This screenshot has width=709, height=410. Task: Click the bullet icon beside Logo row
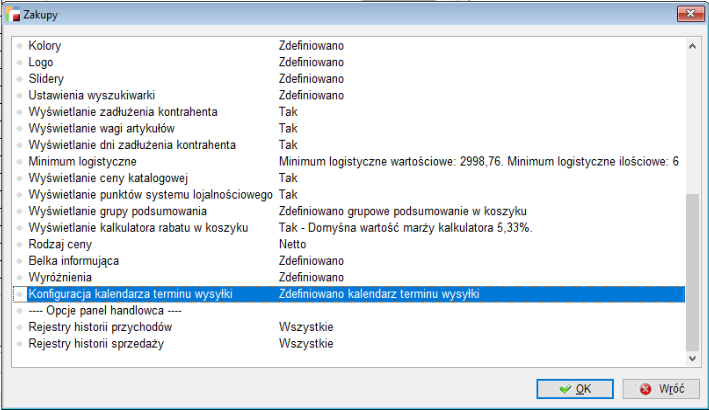(19, 62)
